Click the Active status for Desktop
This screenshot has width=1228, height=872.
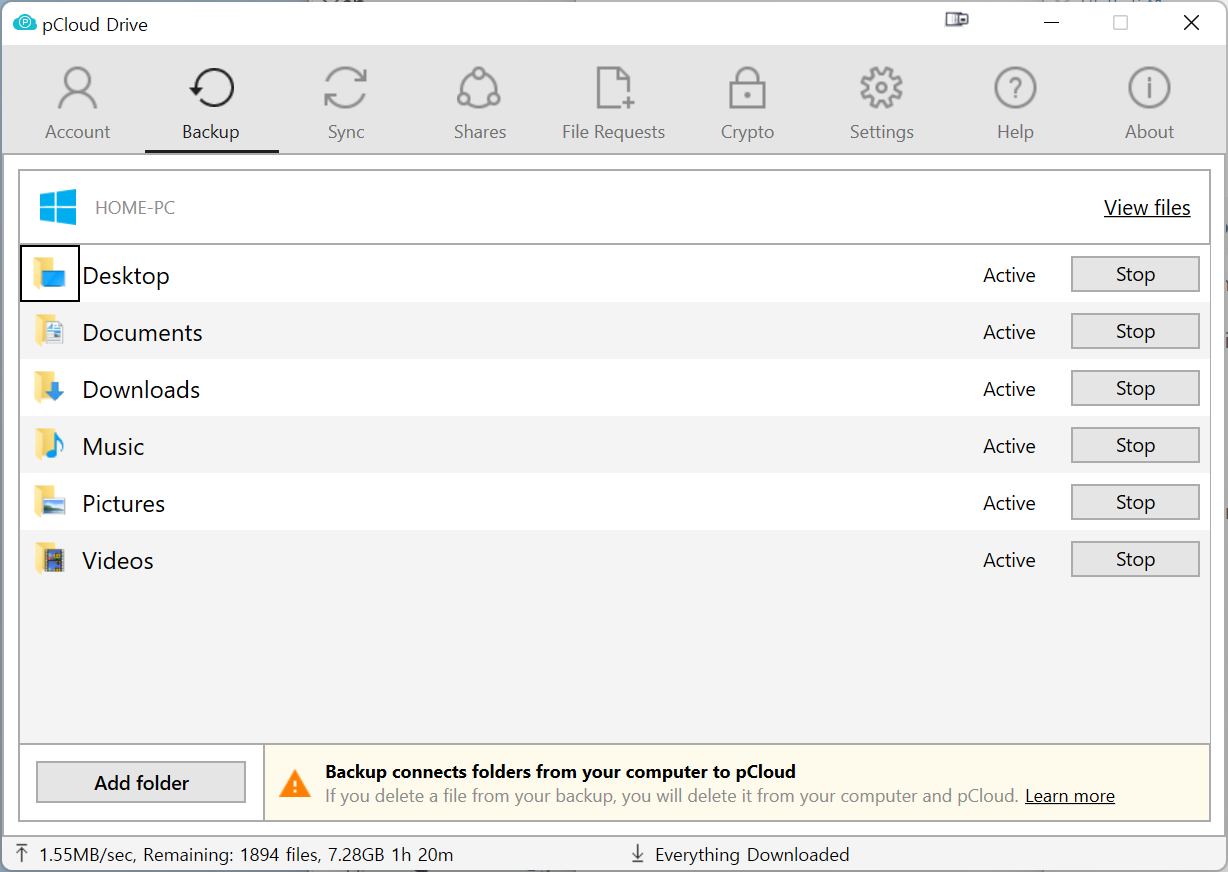(1009, 275)
